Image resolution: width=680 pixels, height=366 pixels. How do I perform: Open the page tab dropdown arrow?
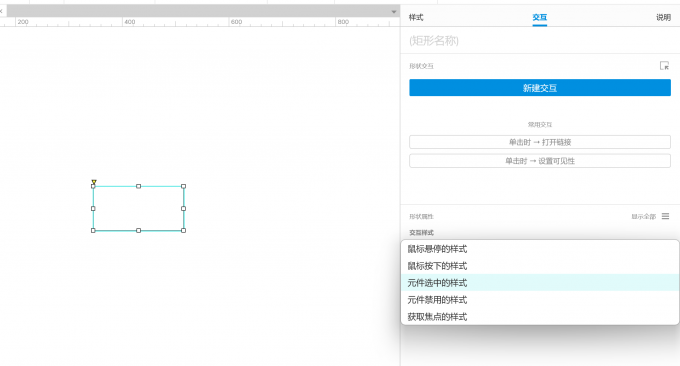(x=393, y=12)
